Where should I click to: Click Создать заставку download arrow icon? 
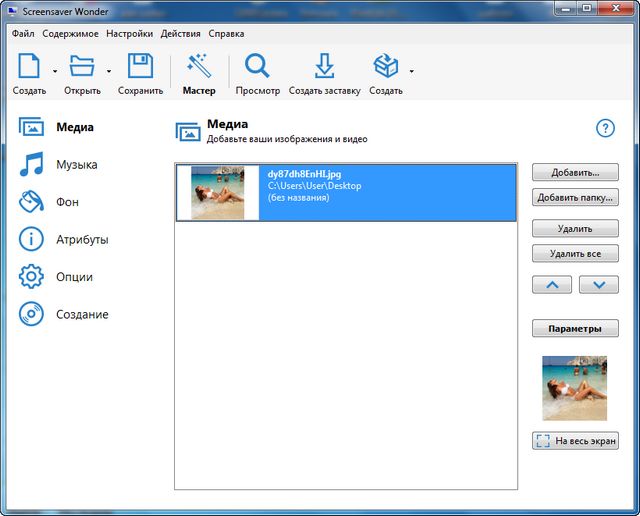(x=324, y=67)
